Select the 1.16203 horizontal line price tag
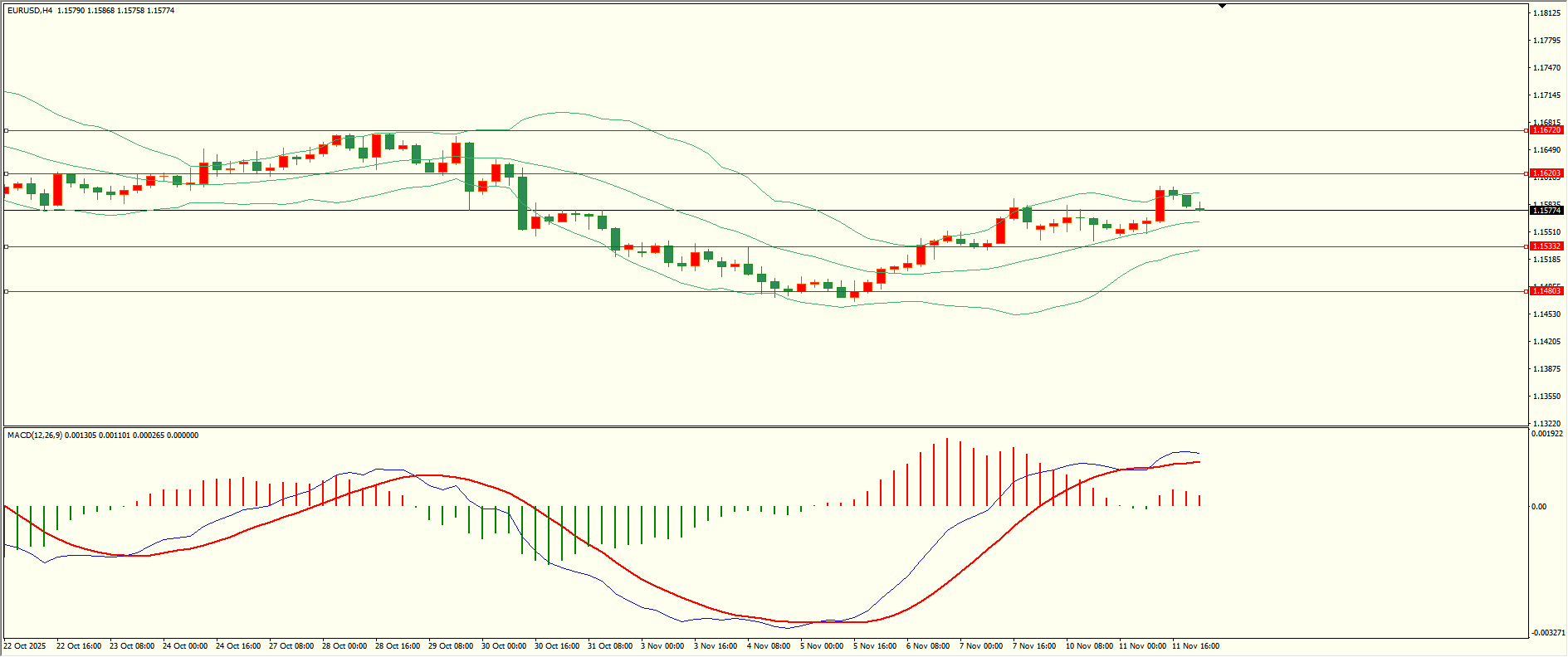The width and height of the screenshot is (1568, 657). point(1546,173)
